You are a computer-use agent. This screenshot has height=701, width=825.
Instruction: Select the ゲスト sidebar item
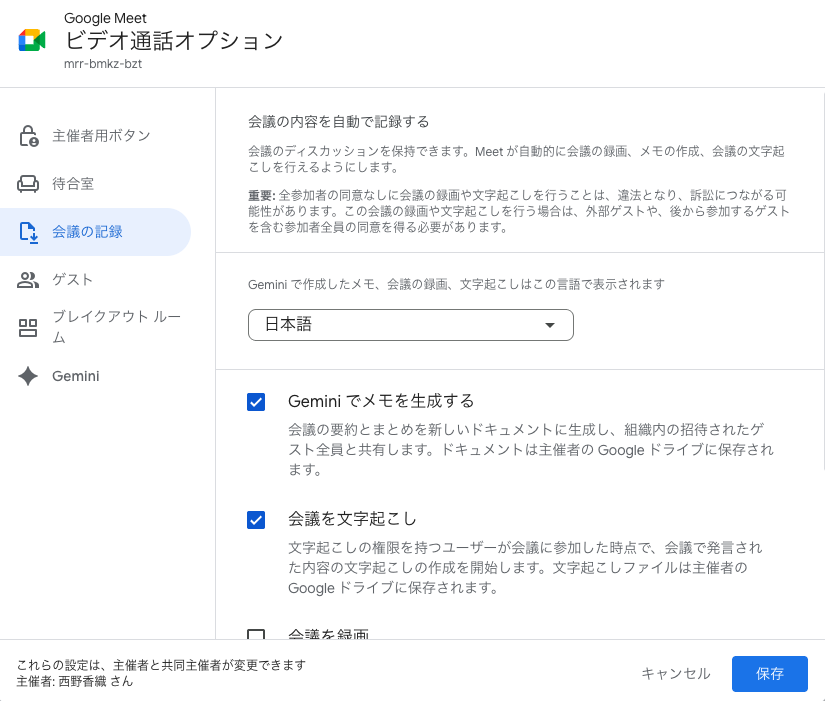pyautogui.click(x=72, y=280)
